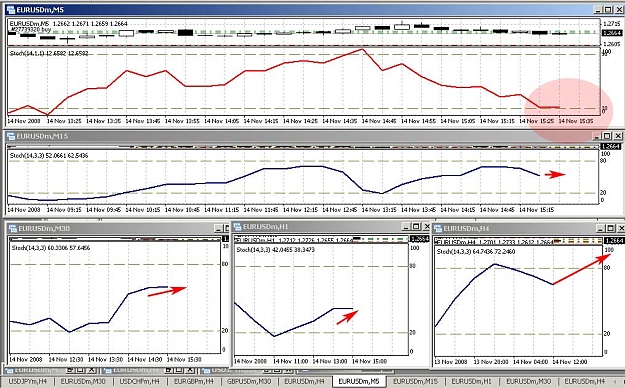
Task: Switch to the EURUSDm,H1 chart tab
Action: (472, 382)
